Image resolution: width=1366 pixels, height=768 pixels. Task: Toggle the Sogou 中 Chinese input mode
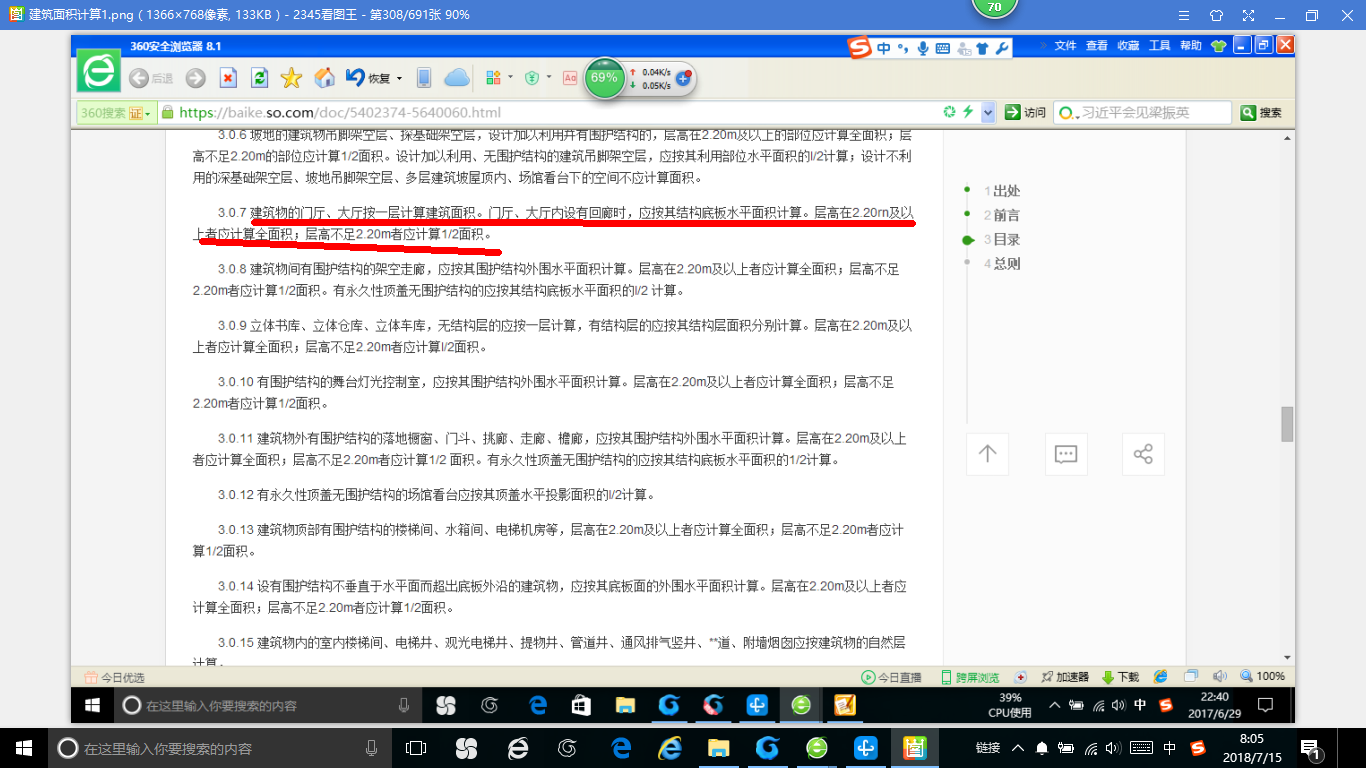point(884,48)
